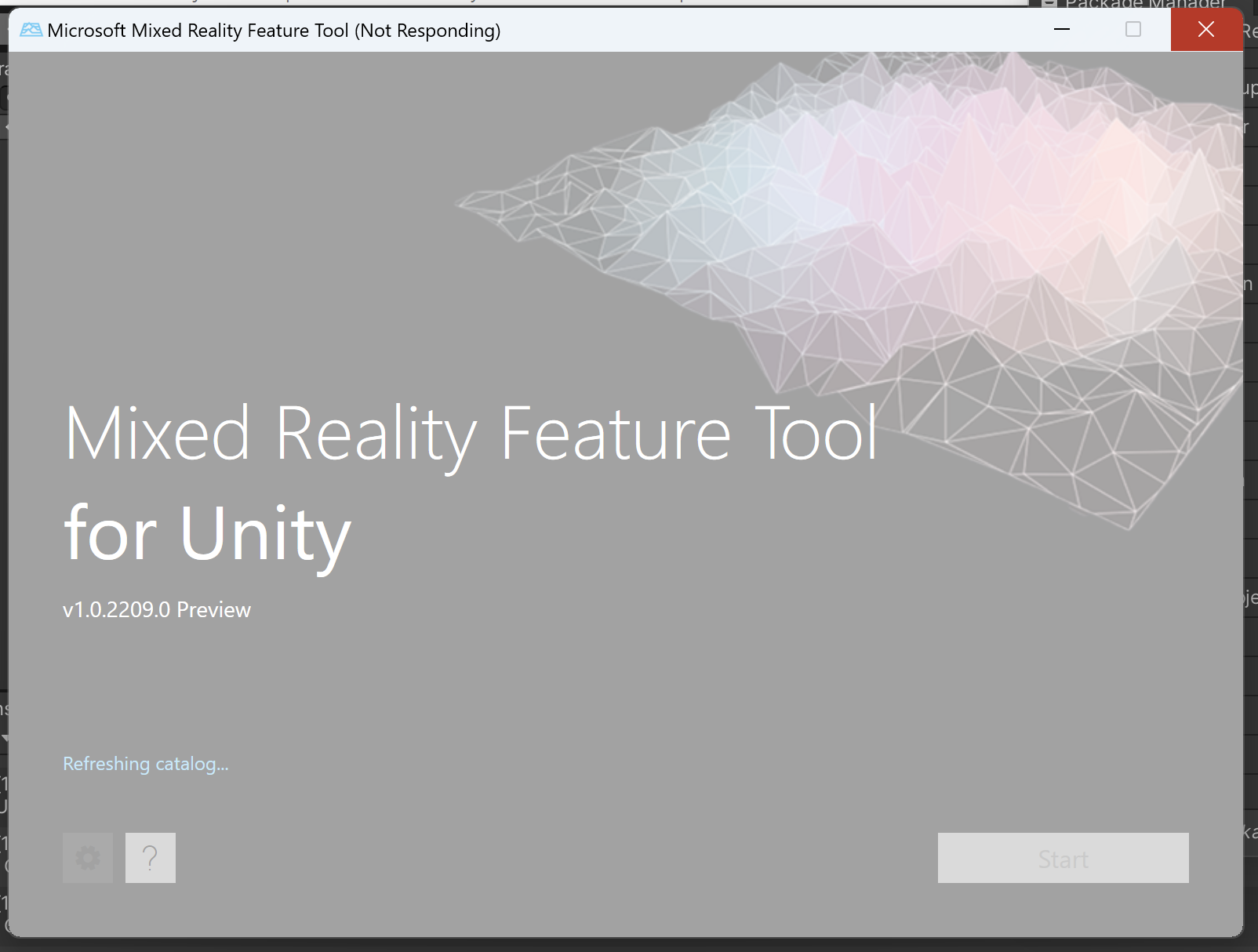Click the red close icon
The width and height of the screenshot is (1258, 952).
pos(1205,30)
